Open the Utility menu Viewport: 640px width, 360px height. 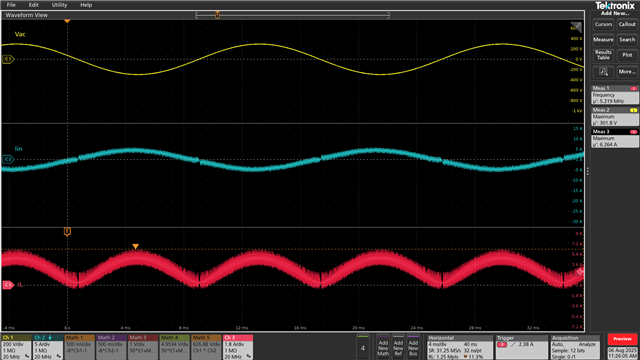click(x=59, y=5)
